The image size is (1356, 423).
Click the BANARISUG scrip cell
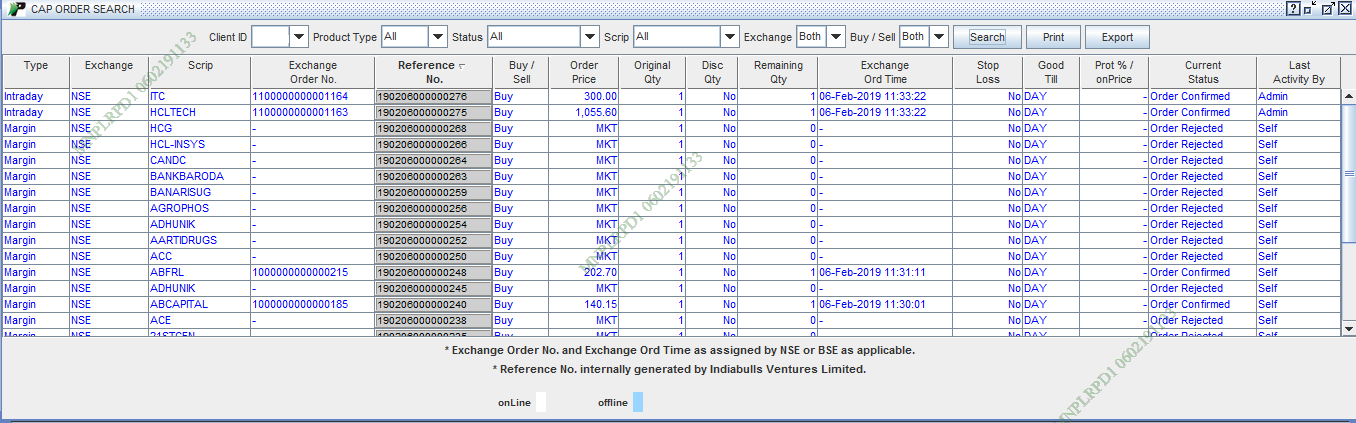tap(198, 193)
